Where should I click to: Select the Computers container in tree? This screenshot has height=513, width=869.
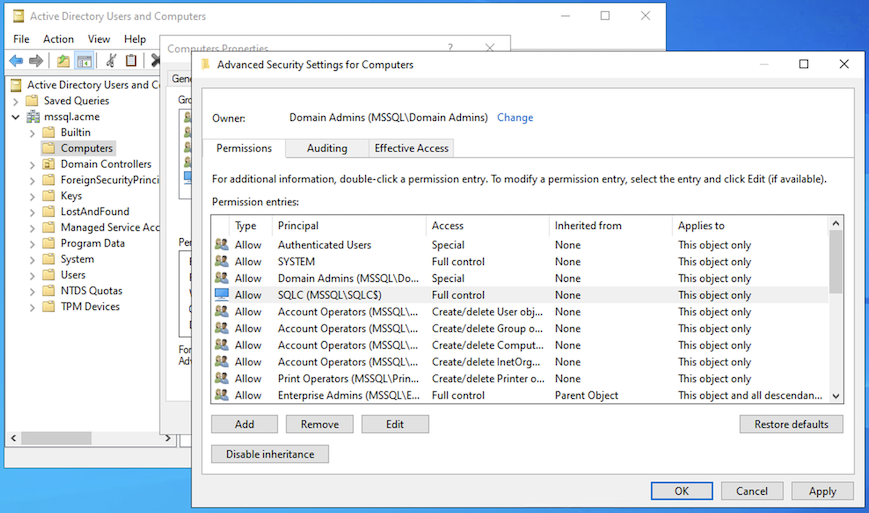[x=86, y=148]
